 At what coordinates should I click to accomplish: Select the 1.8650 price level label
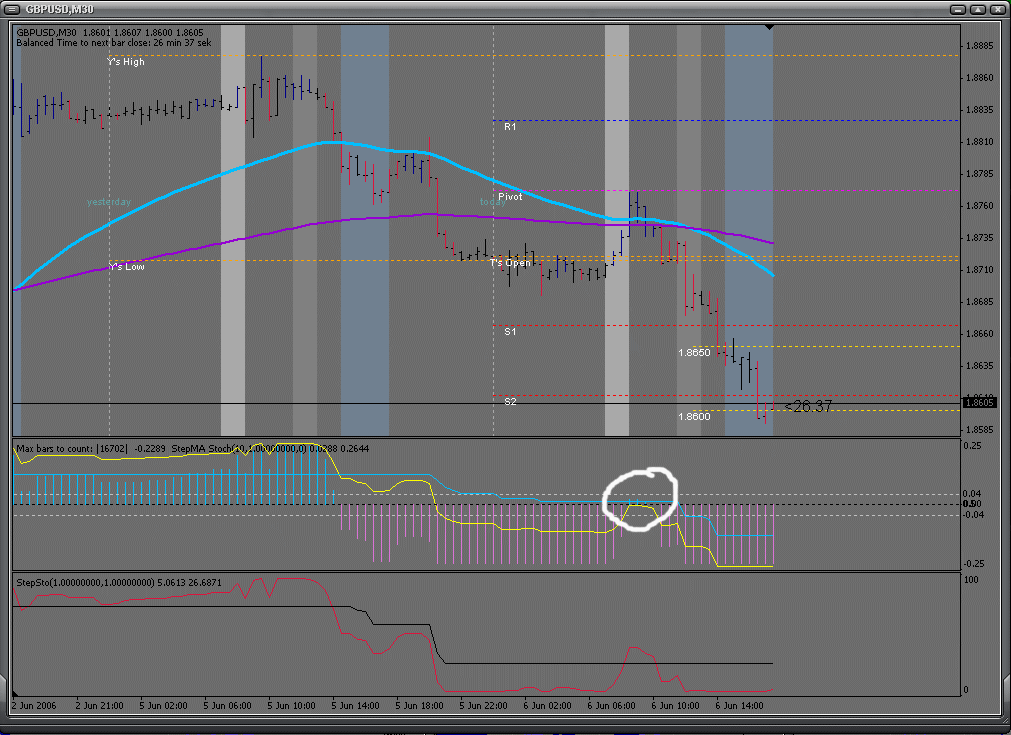[x=694, y=353]
